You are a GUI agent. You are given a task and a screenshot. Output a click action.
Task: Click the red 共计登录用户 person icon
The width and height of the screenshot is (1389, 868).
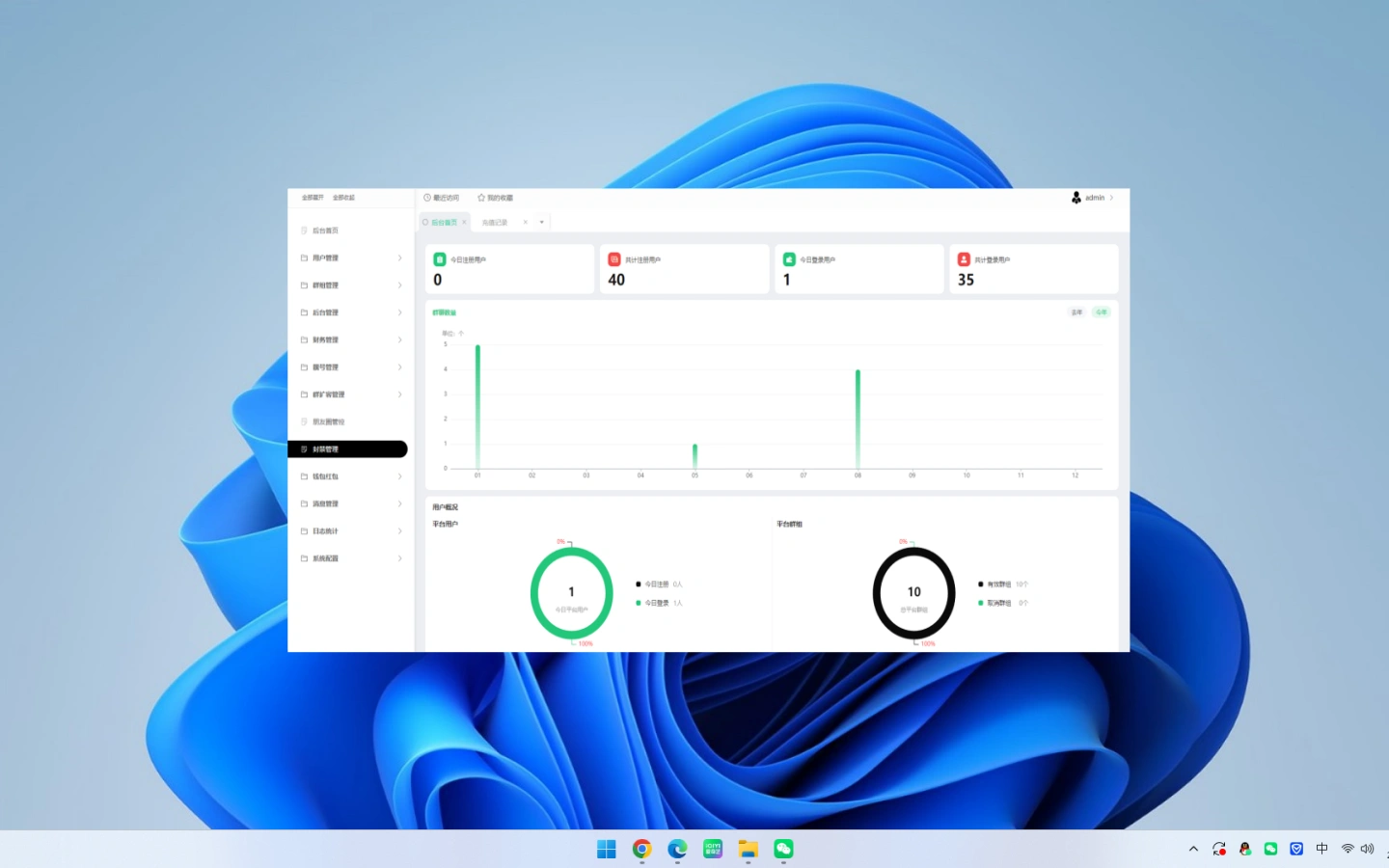tap(964, 259)
